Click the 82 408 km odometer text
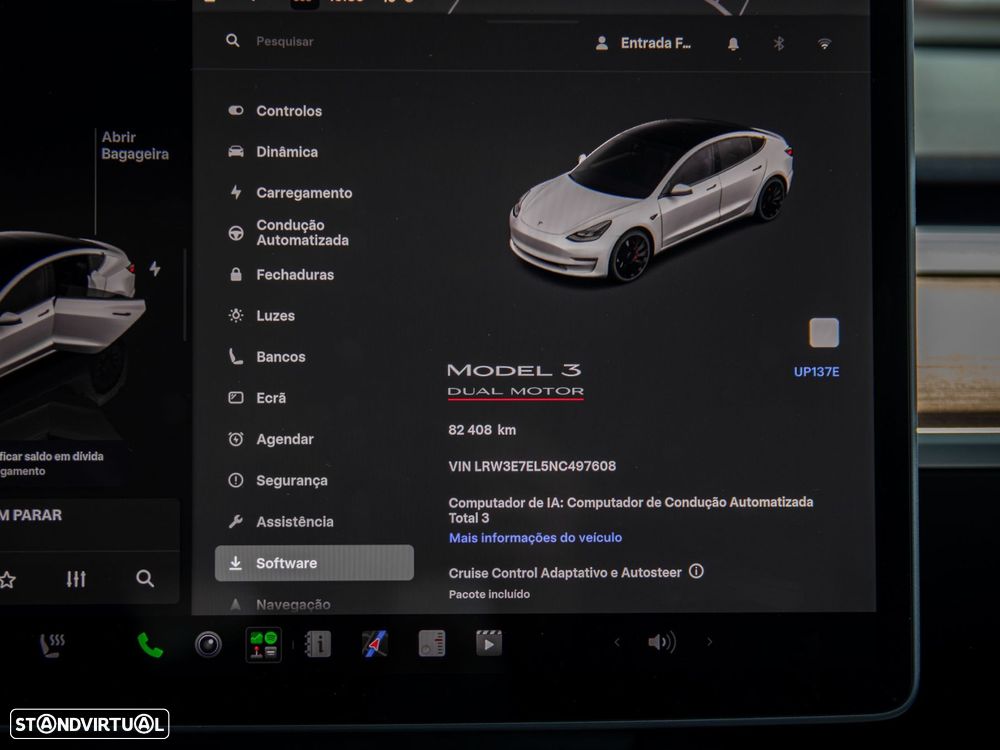This screenshot has height=750, width=1000. 482,430
